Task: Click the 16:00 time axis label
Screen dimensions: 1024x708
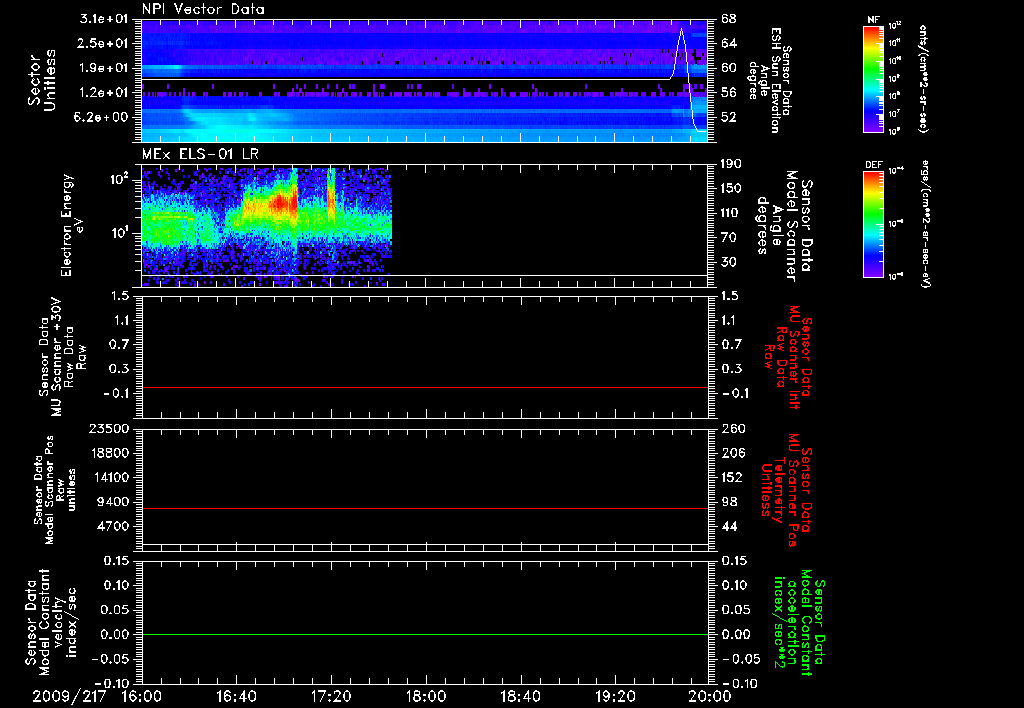Action: pos(142,696)
